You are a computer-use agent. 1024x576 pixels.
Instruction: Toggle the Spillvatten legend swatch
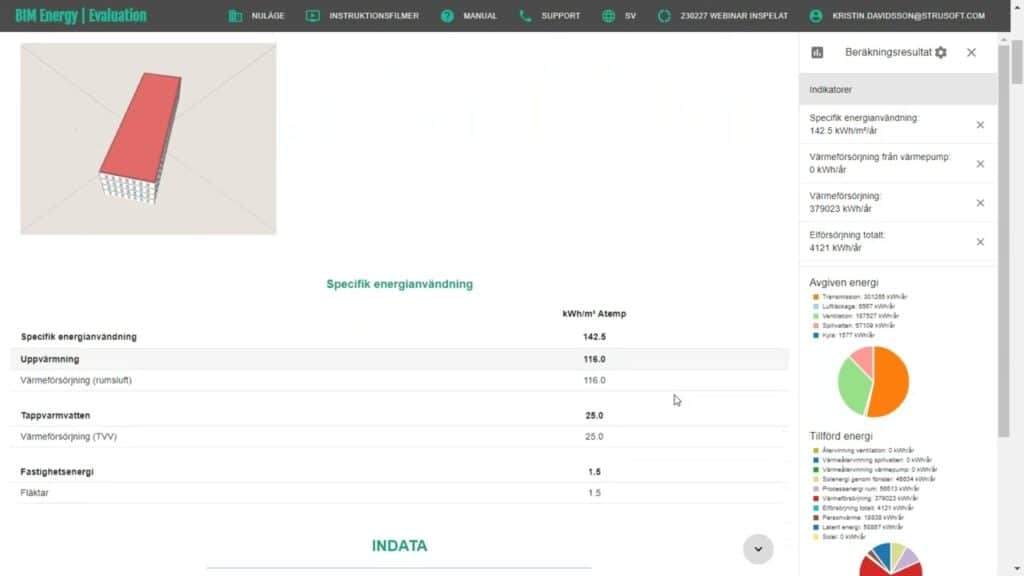[x=816, y=326]
